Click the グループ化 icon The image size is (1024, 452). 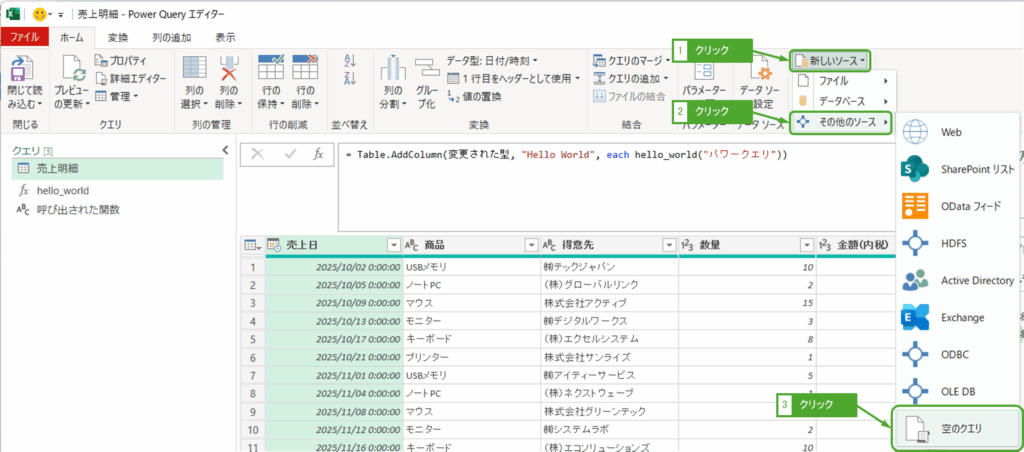point(426,70)
